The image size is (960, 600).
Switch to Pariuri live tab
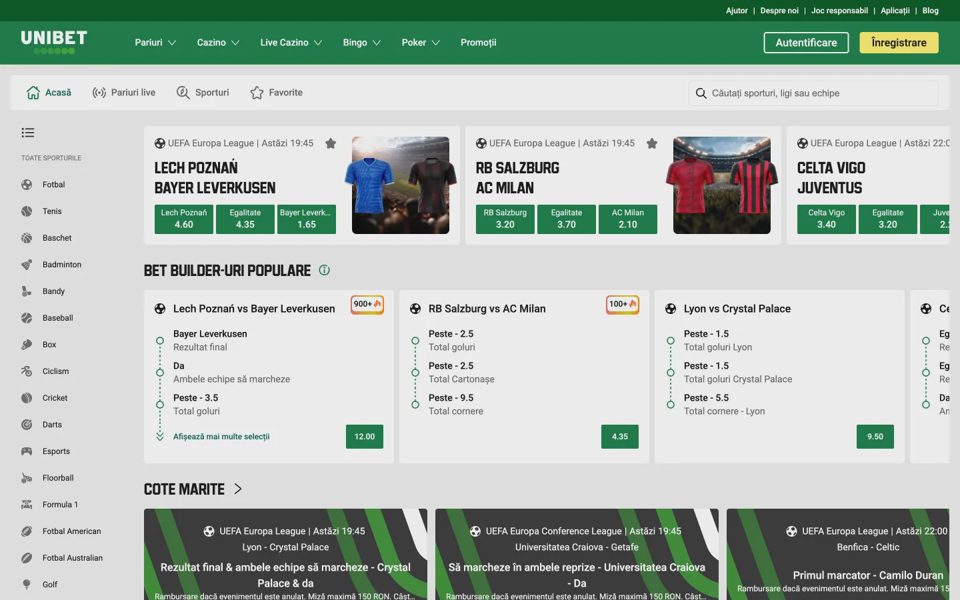point(124,92)
